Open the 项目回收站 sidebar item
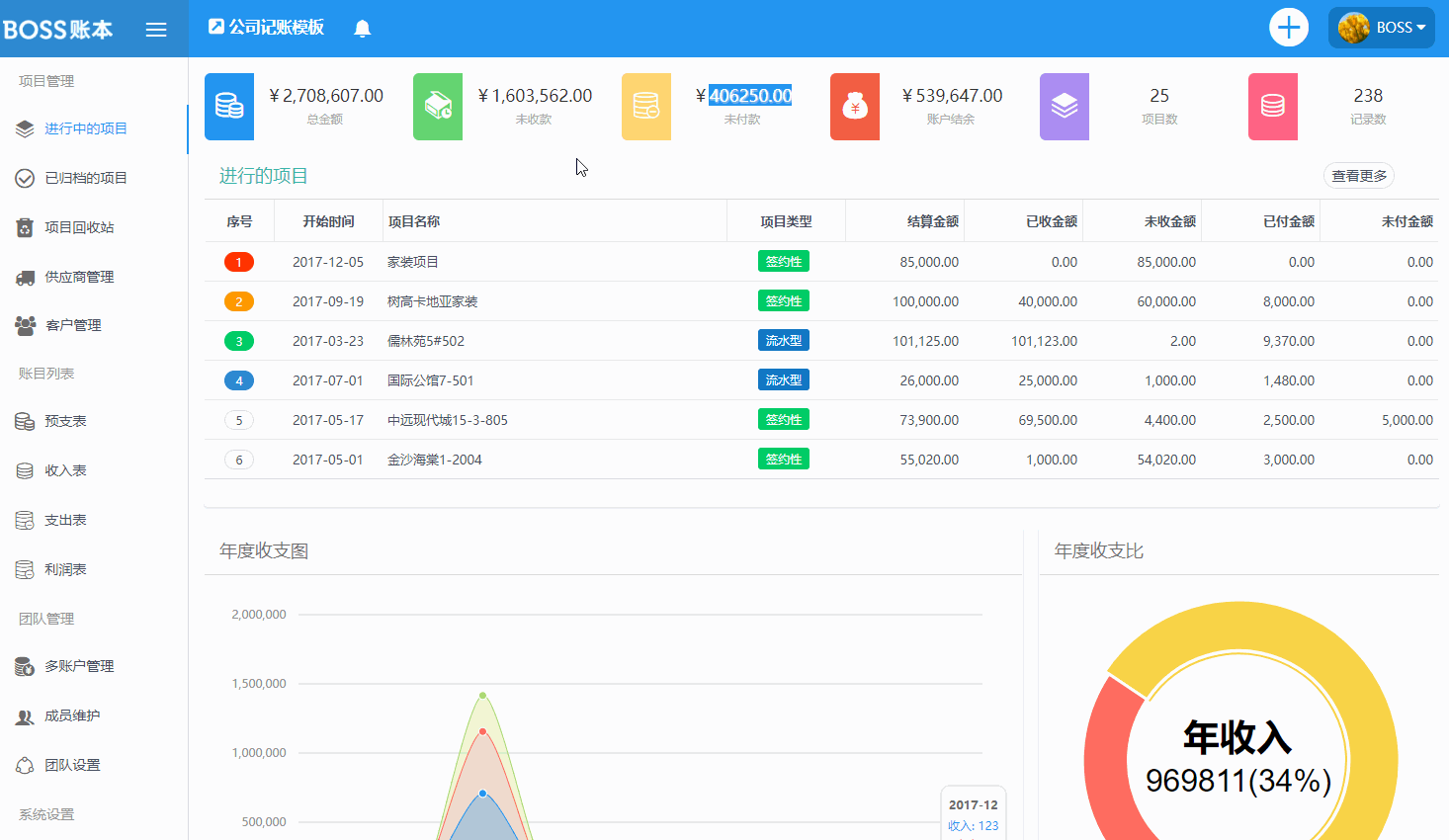The width and height of the screenshot is (1449, 840). (x=79, y=227)
